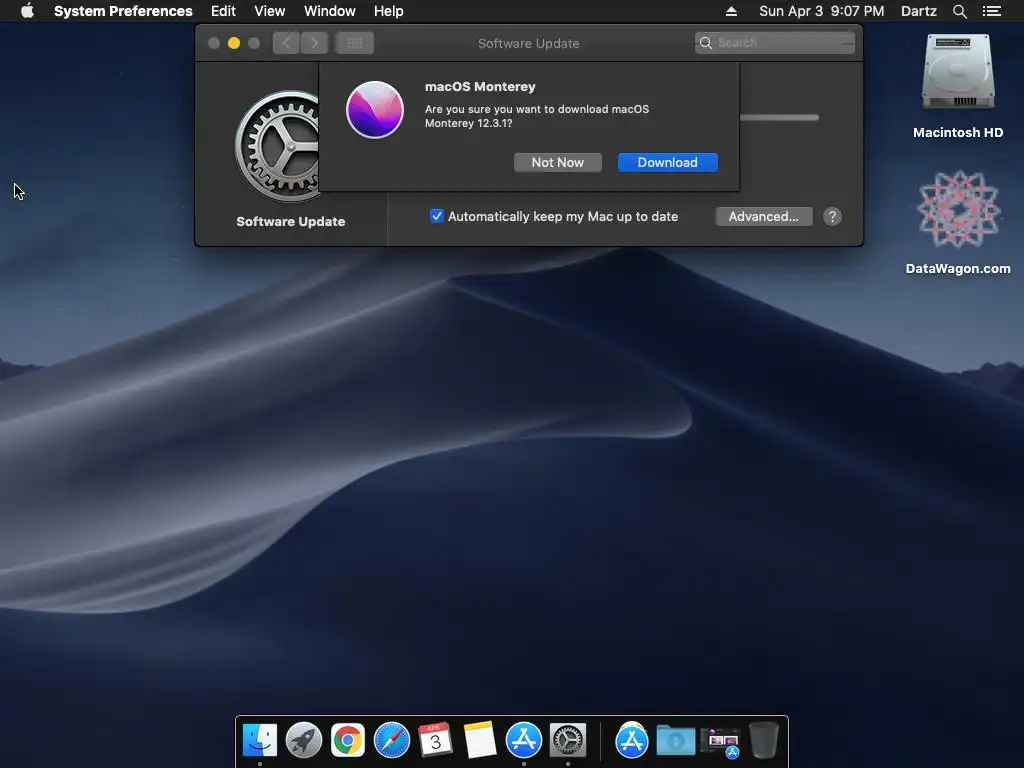Open Advanced... update options
Image resolution: width=1024 pixels, height=768 pixels.
click(x=763, y=217)
